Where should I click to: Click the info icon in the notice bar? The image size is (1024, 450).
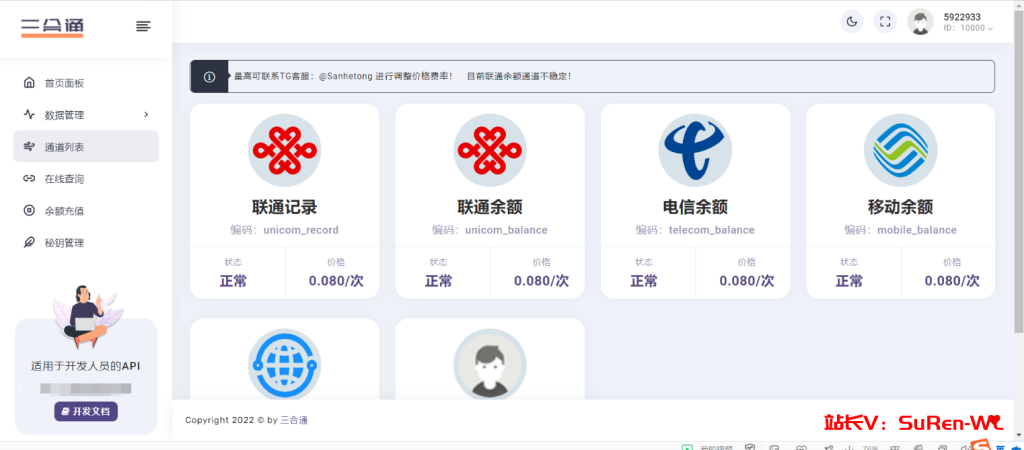pyautogui.click(x=210, y=76)
